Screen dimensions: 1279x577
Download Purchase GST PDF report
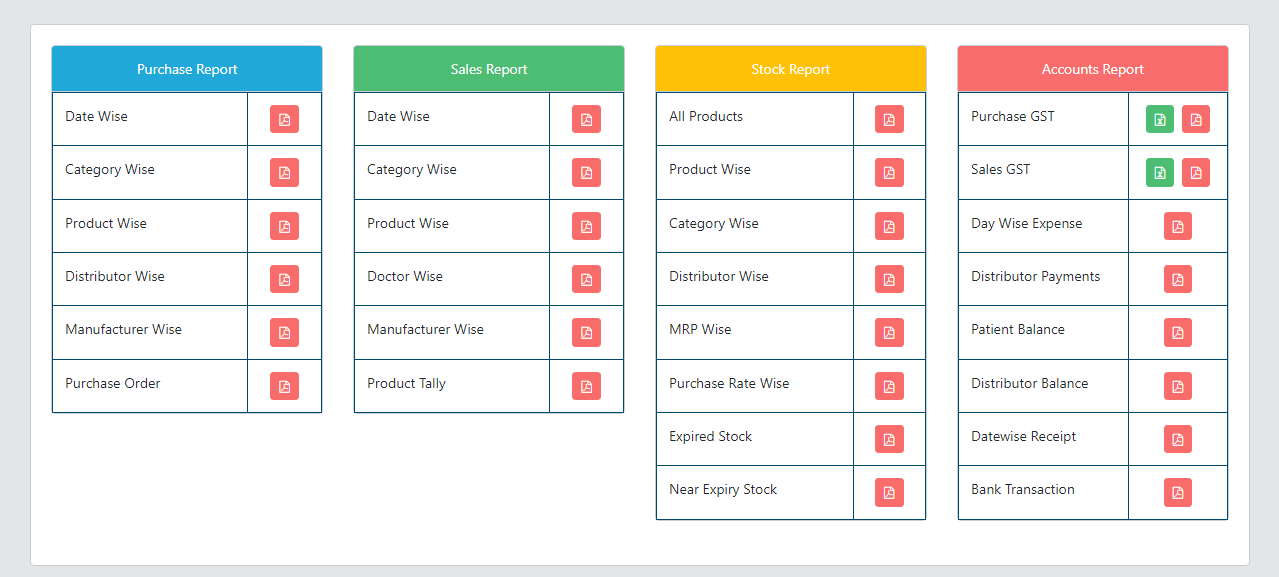[1195, 119]
